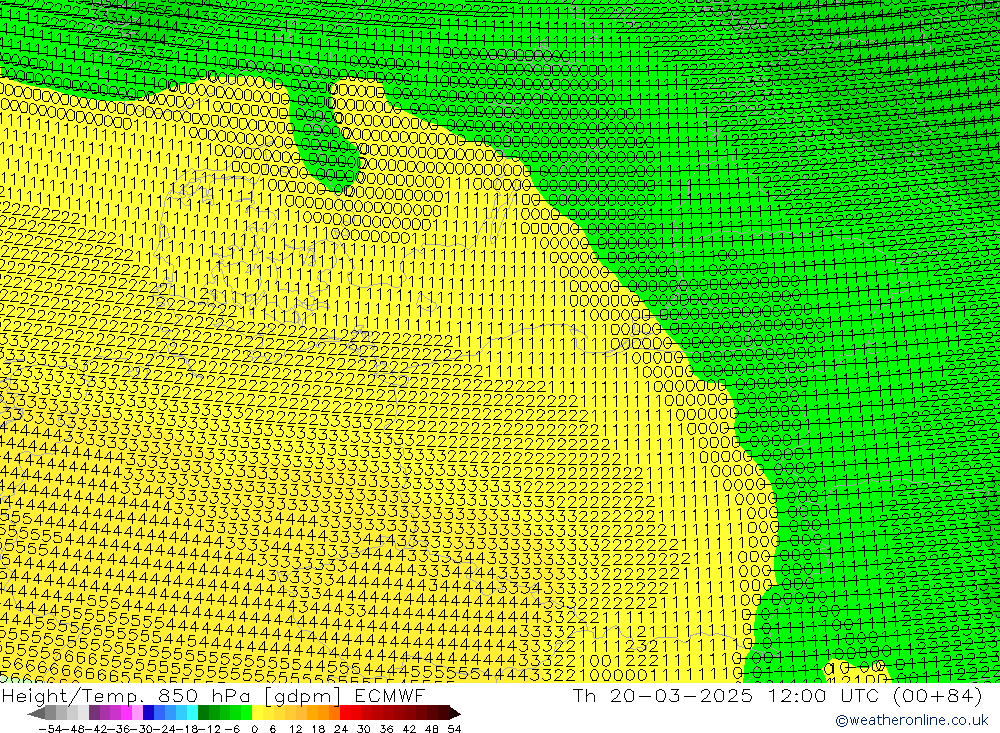Click the dark right arrow end of color scale
This screenshot has width=1000, height=733.
[454, 713]
